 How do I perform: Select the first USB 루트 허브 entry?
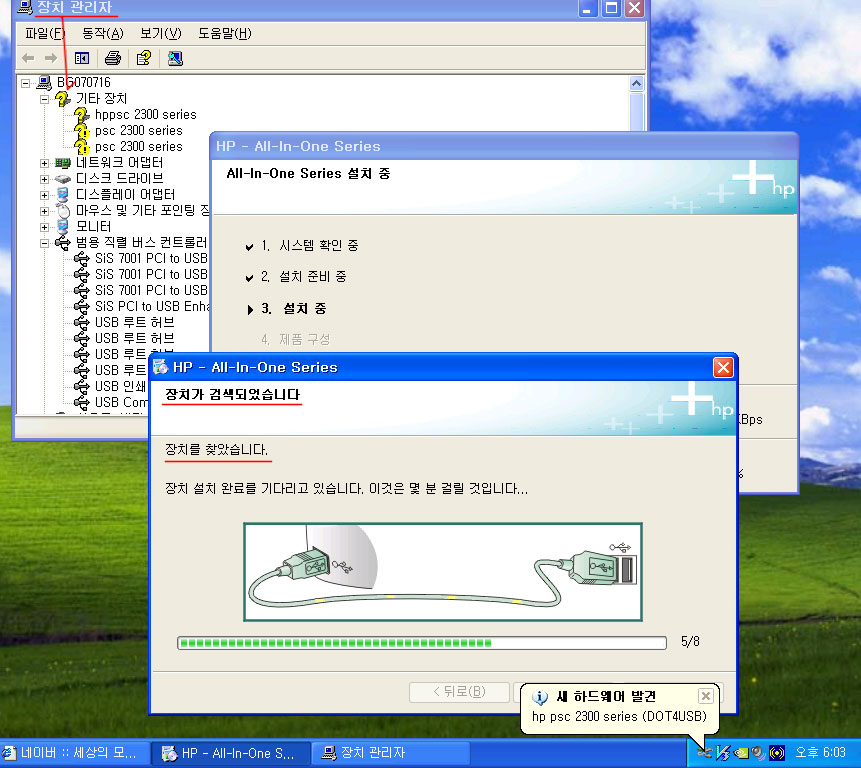tap(135, 322)
